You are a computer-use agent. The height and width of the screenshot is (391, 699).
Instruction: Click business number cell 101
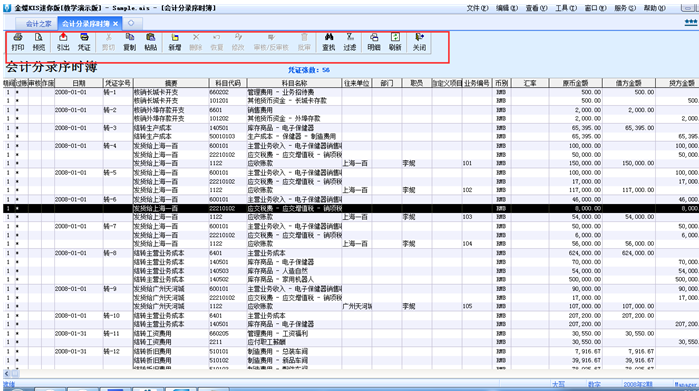pos(467,164)
